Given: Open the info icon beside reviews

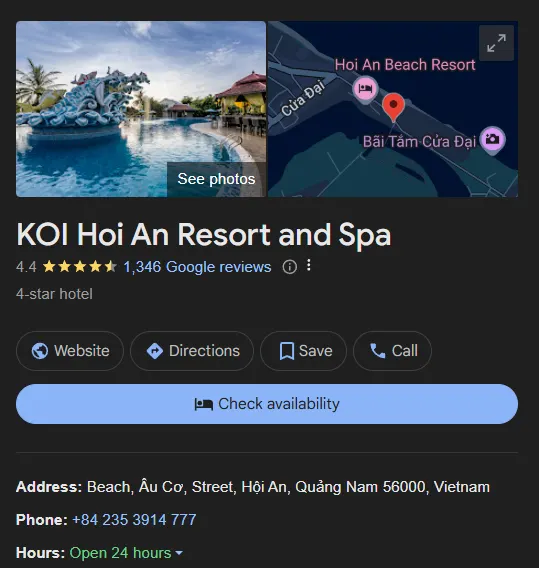Looking at the screenshot, I should pyautogui.click(x=289, y=267).
